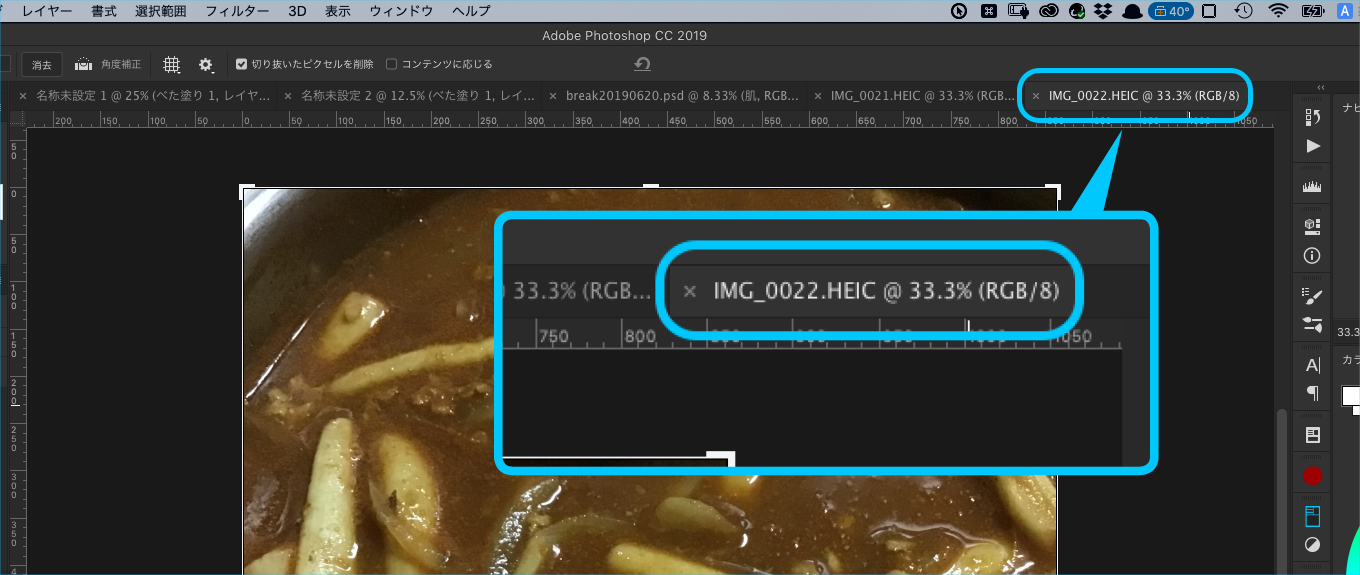Click the navigator zoom value 33.3
This screenshot has width=1360, height=575.
[1348, 331]
